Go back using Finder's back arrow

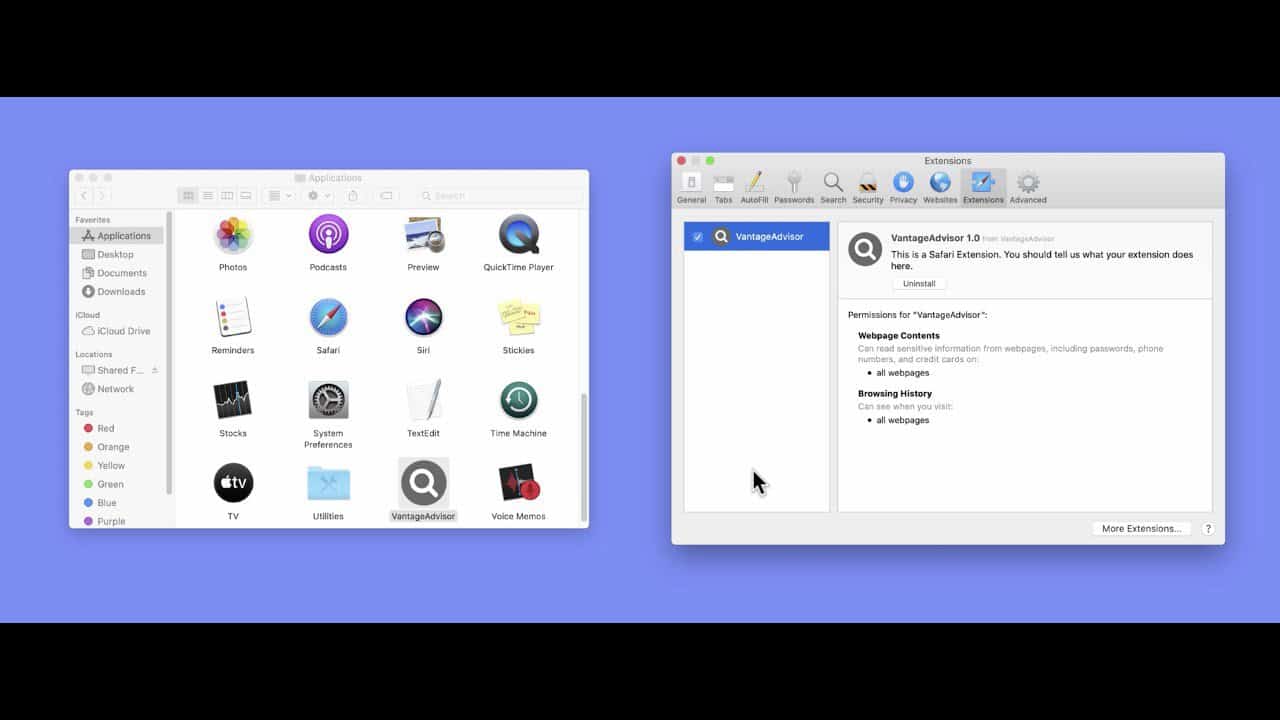click(x=84, y=196)
